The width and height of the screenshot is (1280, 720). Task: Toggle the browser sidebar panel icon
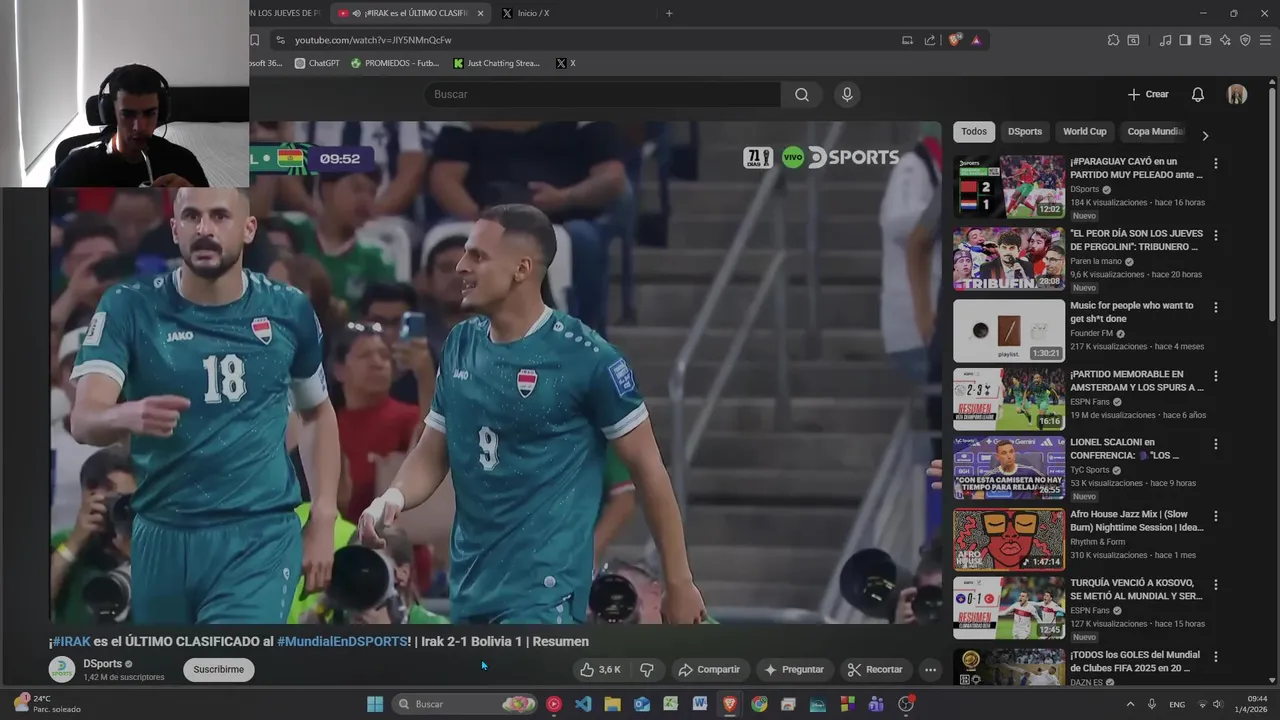(x=1185, y=40)
